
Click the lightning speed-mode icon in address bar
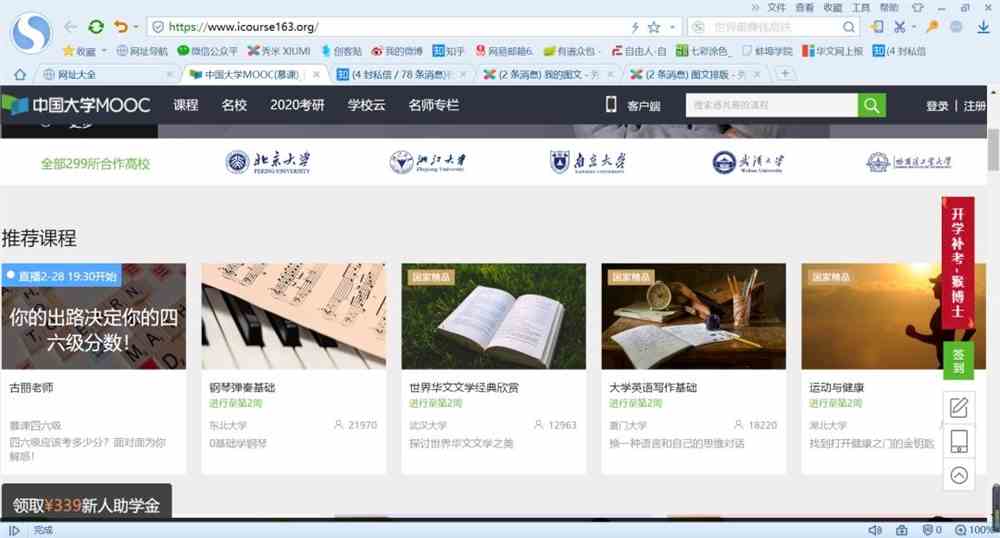coord(635,27)
